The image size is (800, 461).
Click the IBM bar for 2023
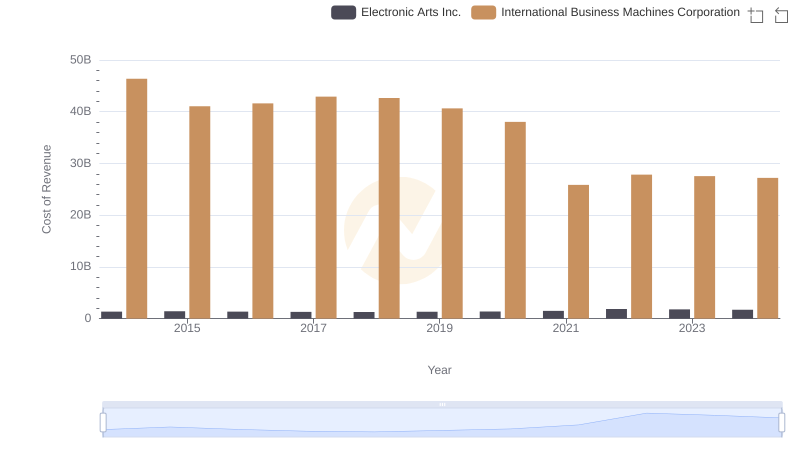[x=705, y=247]
